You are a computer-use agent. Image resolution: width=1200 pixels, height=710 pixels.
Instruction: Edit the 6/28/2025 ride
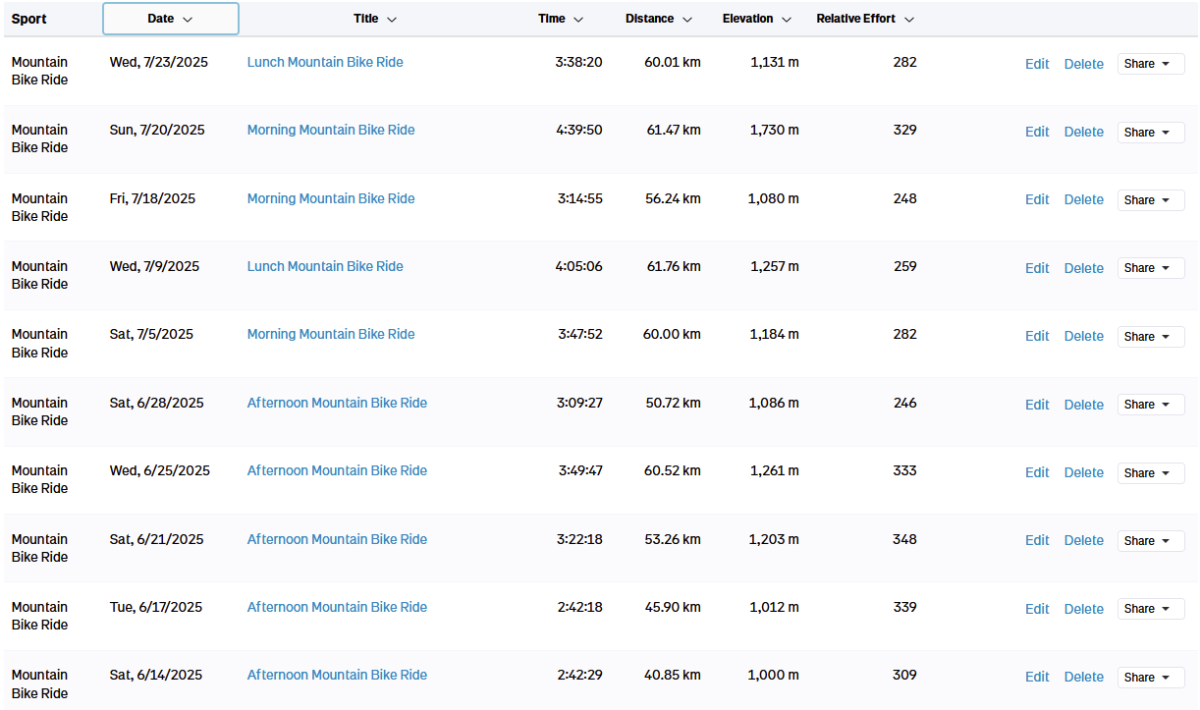[1037, 405]
